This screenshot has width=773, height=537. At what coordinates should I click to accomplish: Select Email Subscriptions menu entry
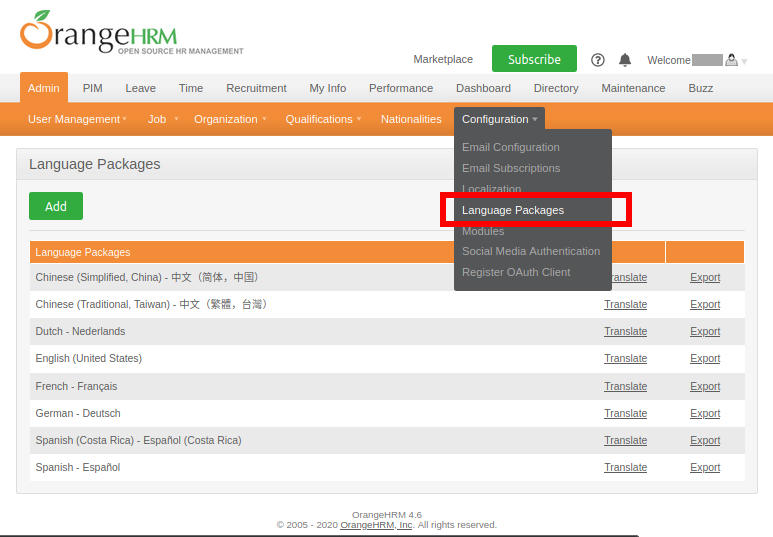point(511,169)
